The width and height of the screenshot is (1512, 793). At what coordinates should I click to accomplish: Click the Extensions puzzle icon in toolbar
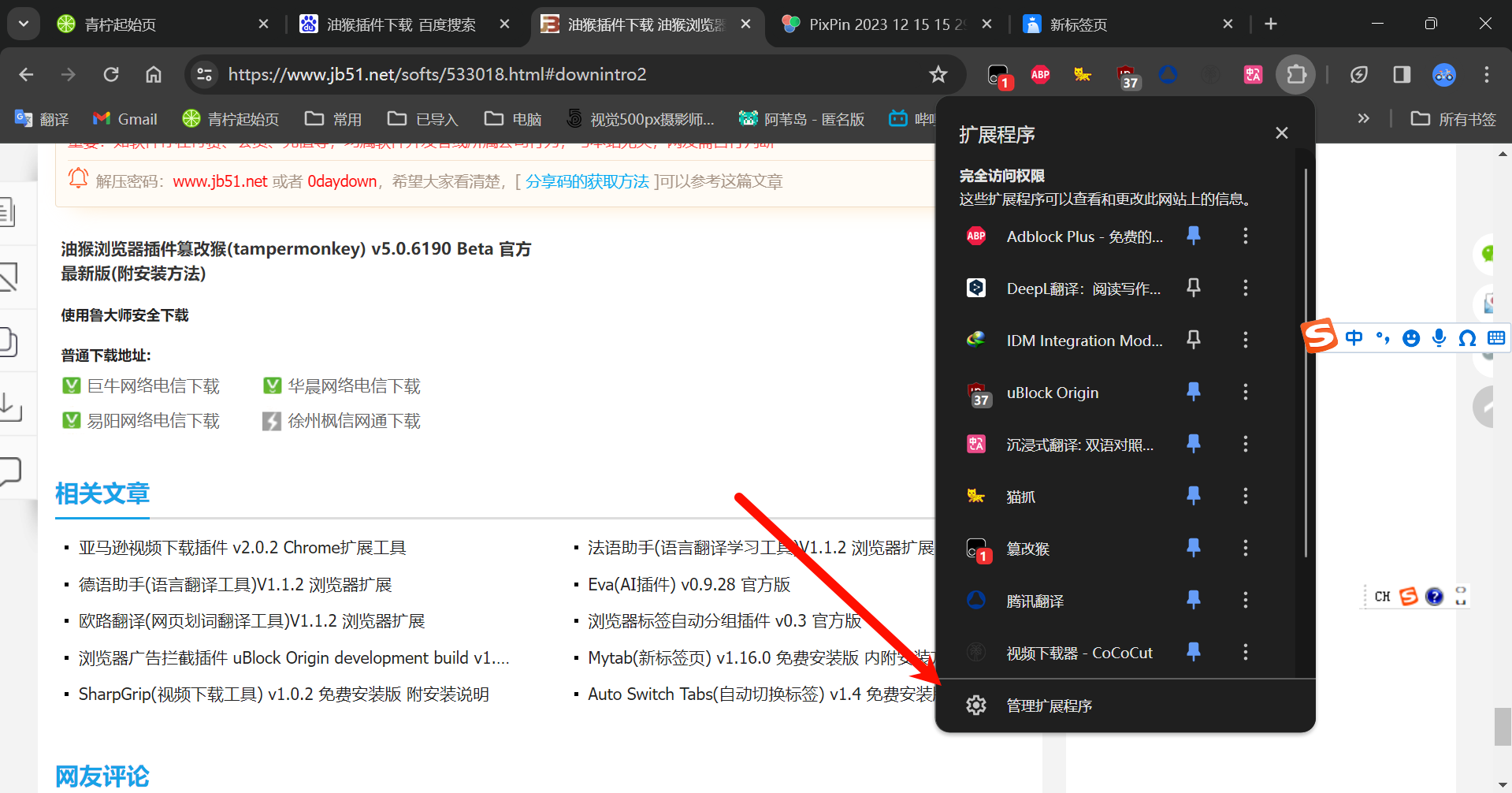[x=1295, y=75]
